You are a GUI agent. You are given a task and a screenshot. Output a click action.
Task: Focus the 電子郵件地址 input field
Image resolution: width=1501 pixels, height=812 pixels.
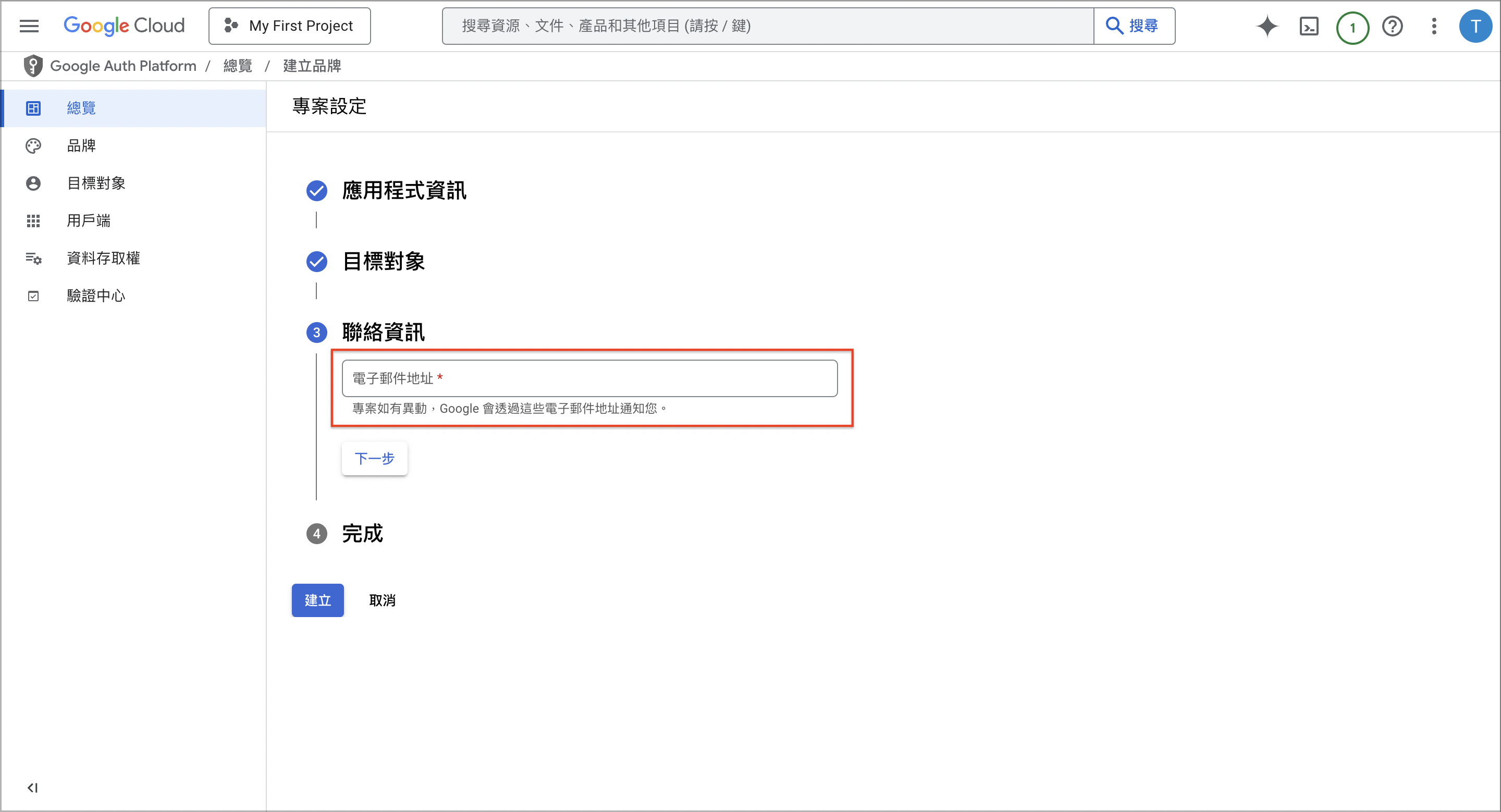589,378
